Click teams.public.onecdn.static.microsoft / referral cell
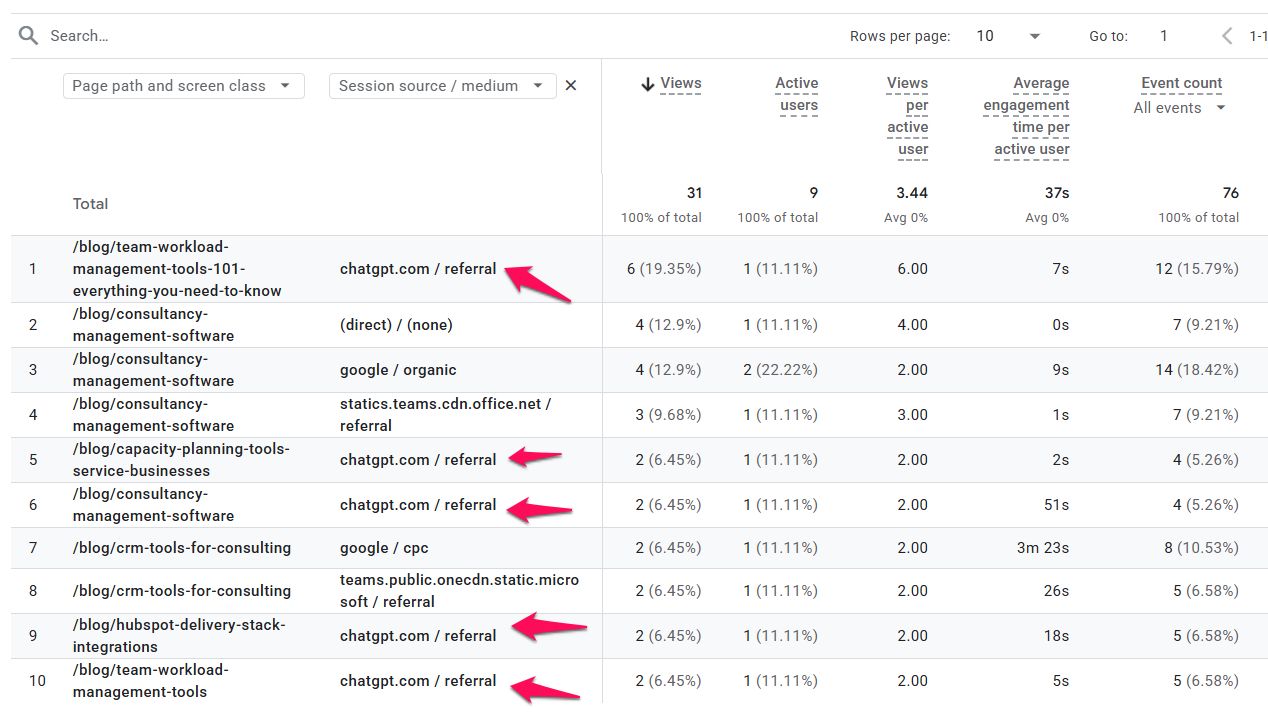1268x717 pixels. (459, 591)
